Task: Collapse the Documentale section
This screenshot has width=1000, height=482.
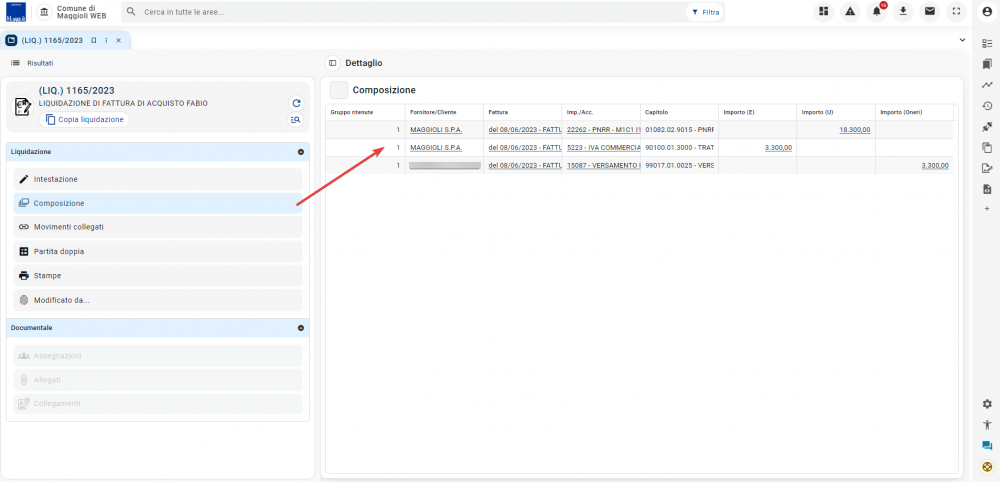Action: (x=300, y=328)
